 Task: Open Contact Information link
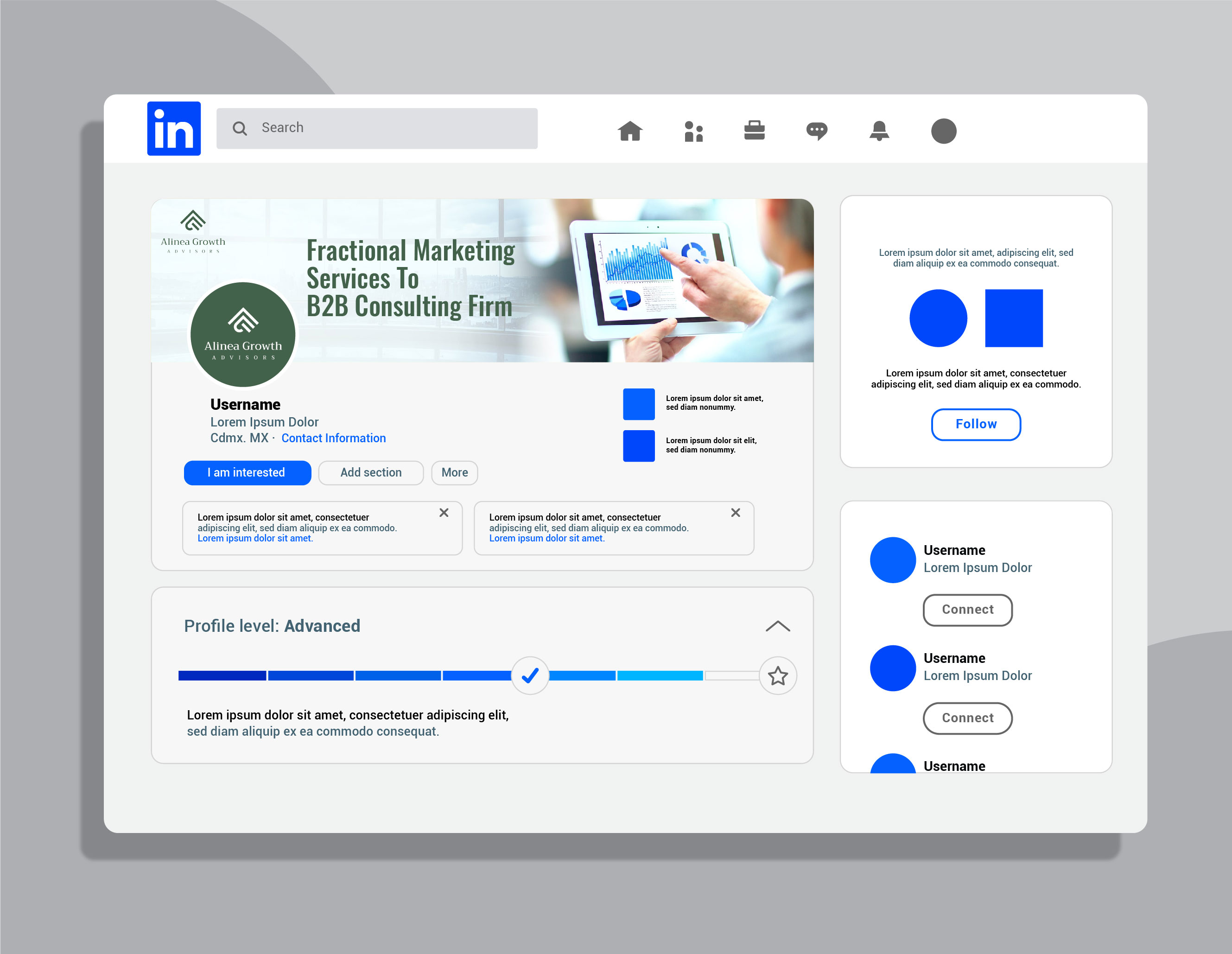click(x=333, y=438)
